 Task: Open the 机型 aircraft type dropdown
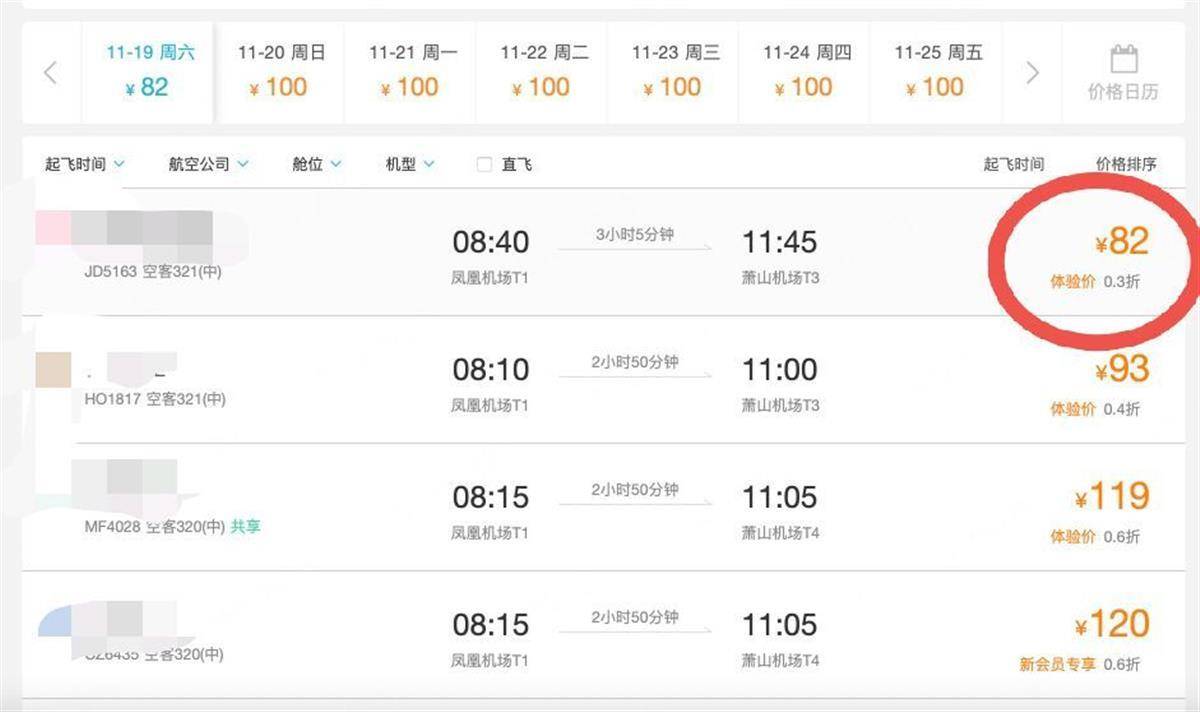tap(411, 164)
